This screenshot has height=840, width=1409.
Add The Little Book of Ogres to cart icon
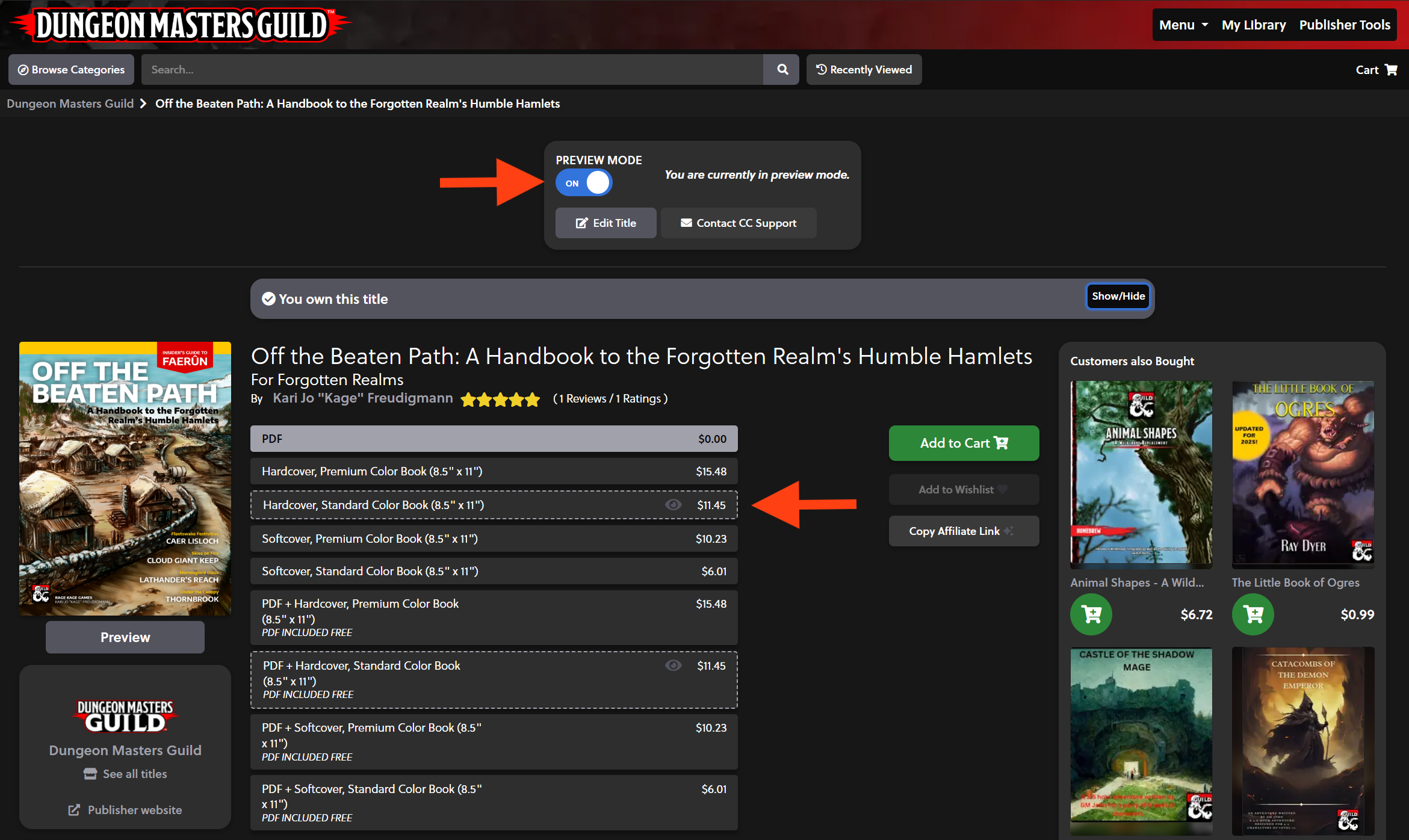point(1253,614)
